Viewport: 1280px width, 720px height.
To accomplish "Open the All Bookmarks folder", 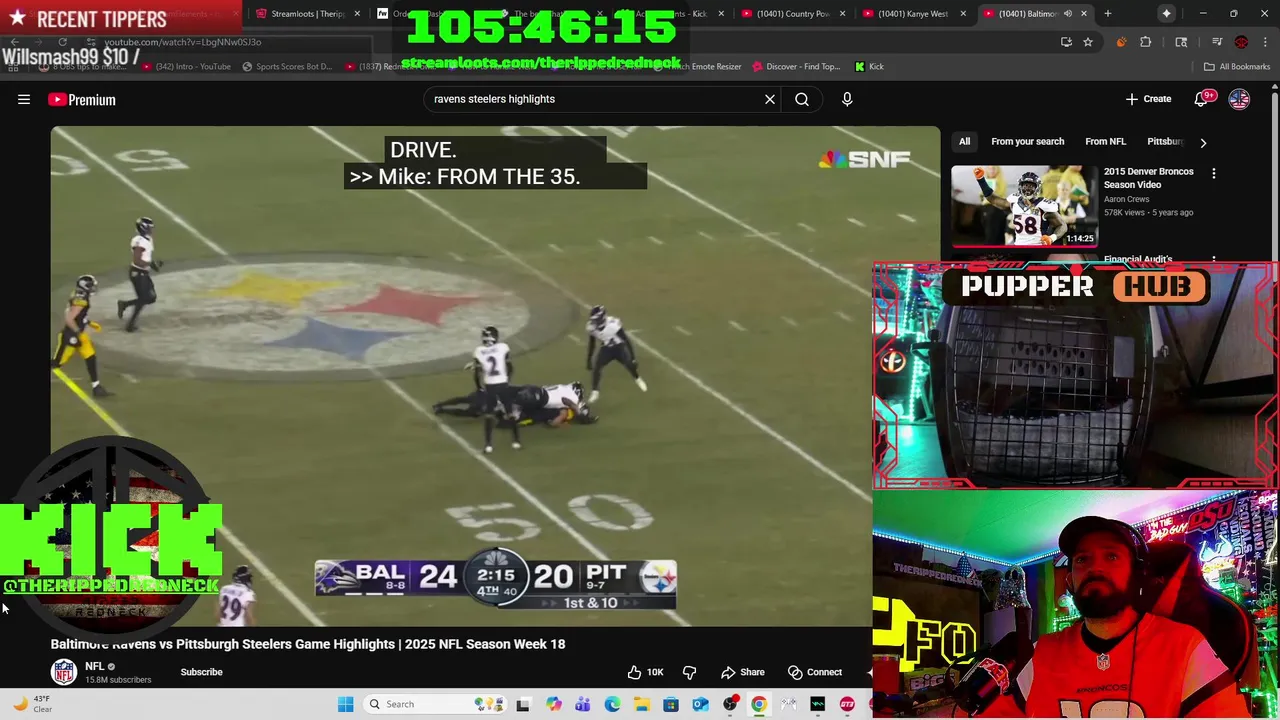I will 1237,67.
